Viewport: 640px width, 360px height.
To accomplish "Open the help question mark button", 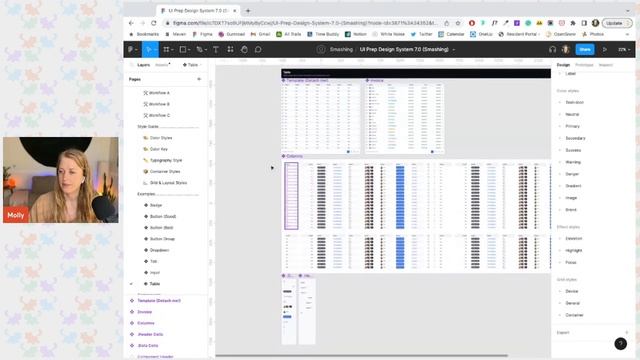I will click(620, 344).
